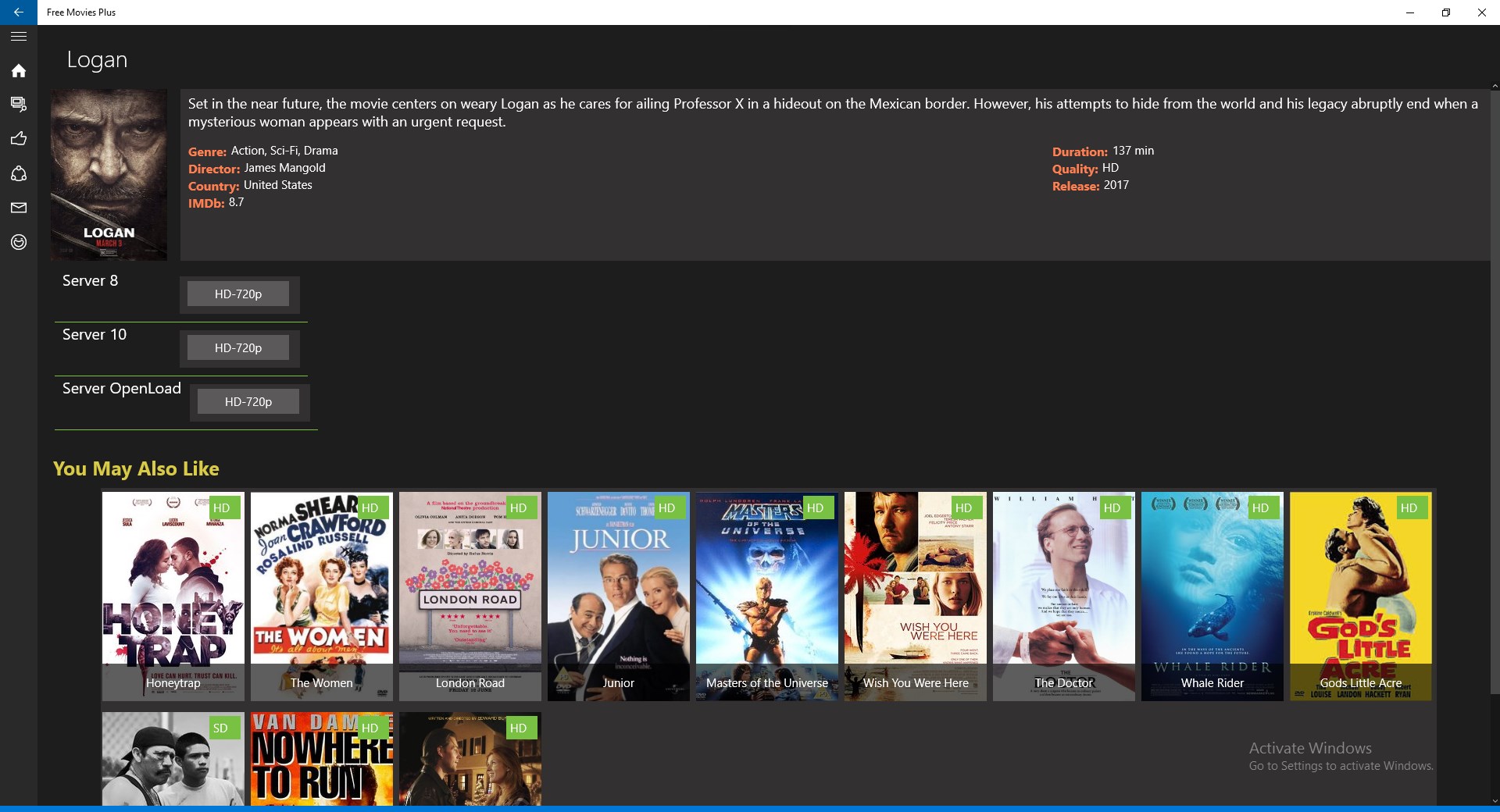The height and width of the screenshot is (812, 1500).
Task: Open the Whale Rider movie
Action: pyautogui.click(x=1212, y=596)
